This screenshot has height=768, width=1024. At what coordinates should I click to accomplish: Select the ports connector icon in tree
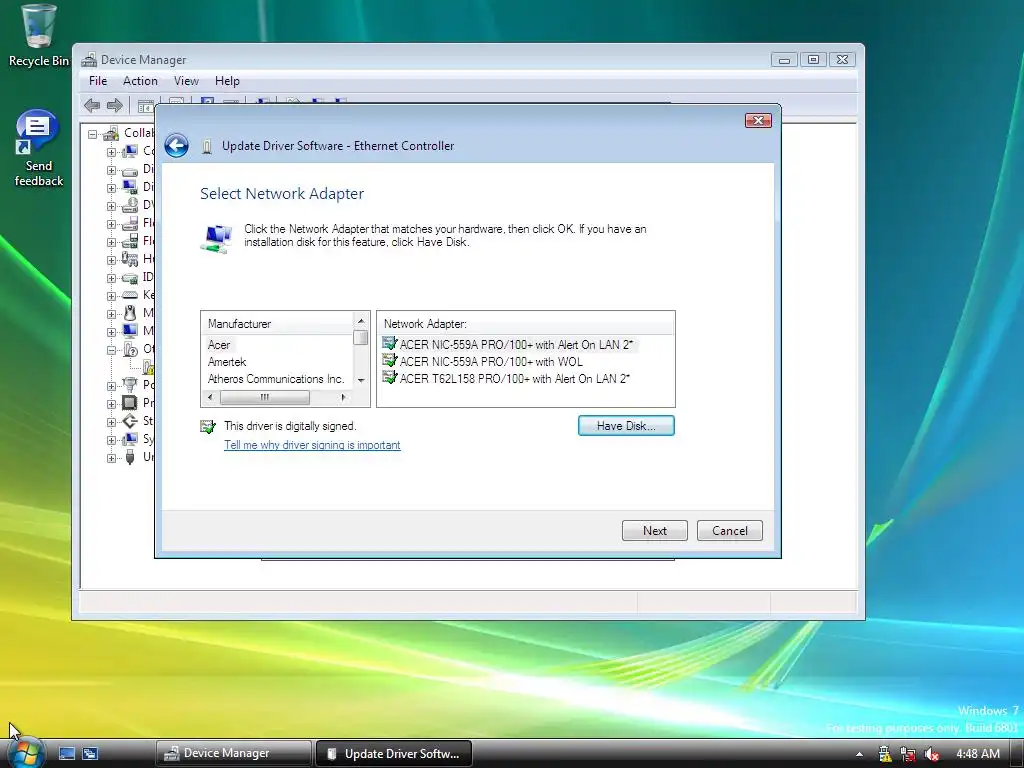click(130, 384)
